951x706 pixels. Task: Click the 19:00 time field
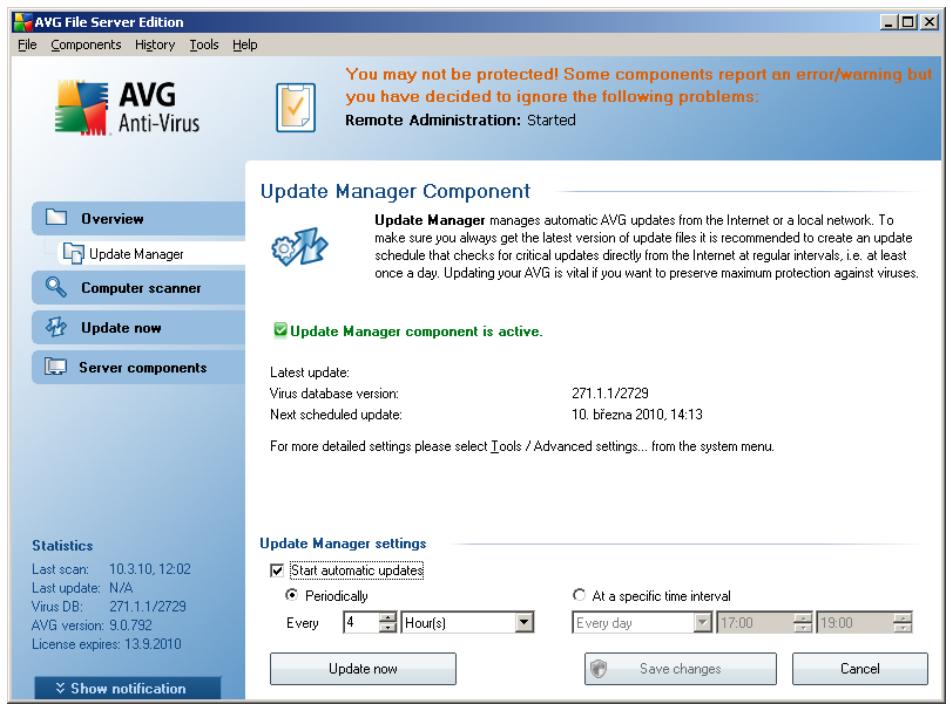click(855, 622)
